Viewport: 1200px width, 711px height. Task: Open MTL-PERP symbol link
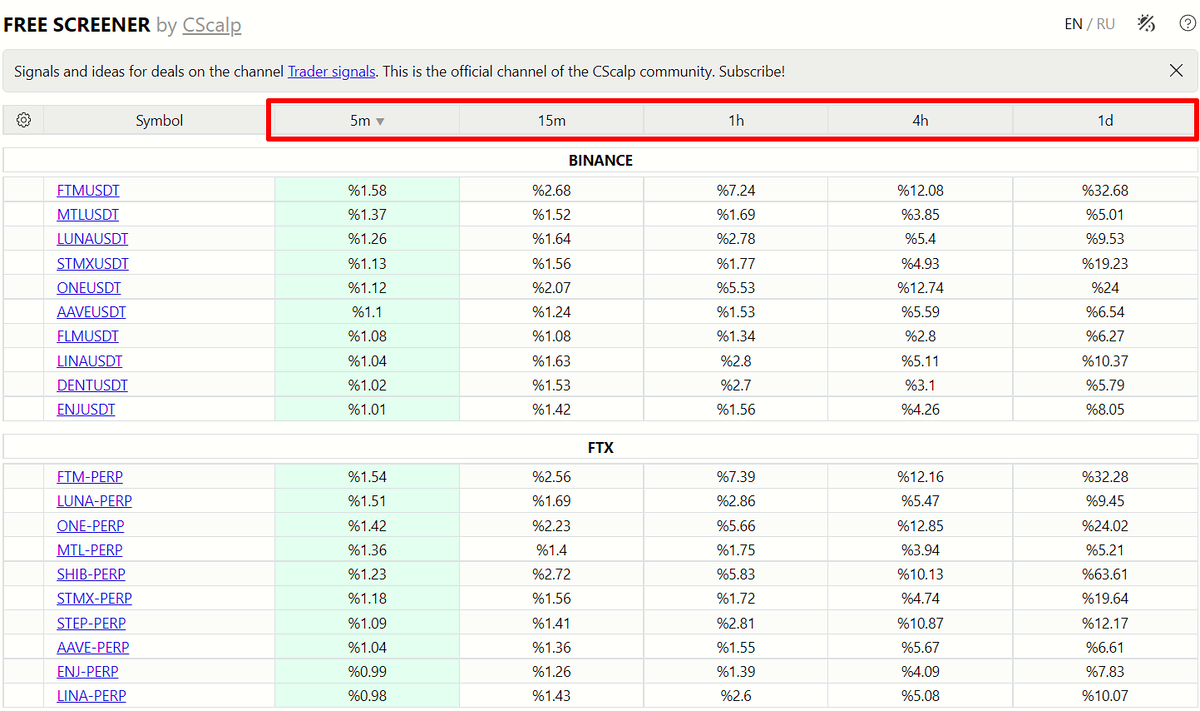pyautogui.click(x=90, y=550)
